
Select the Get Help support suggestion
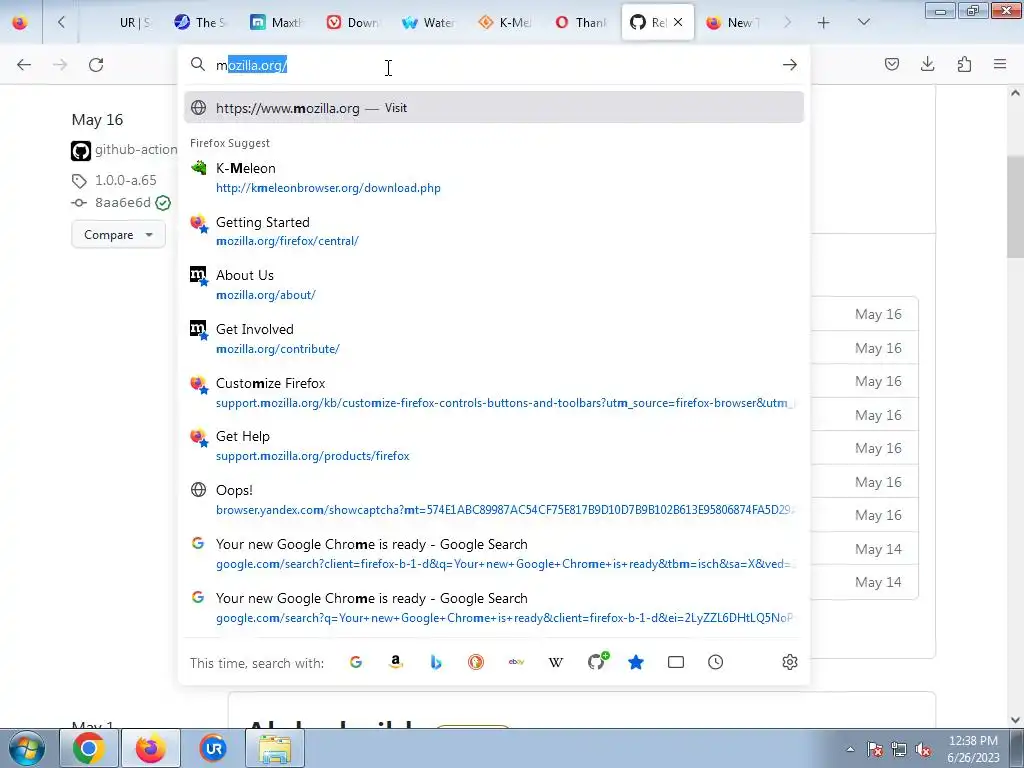pos(494,446)
